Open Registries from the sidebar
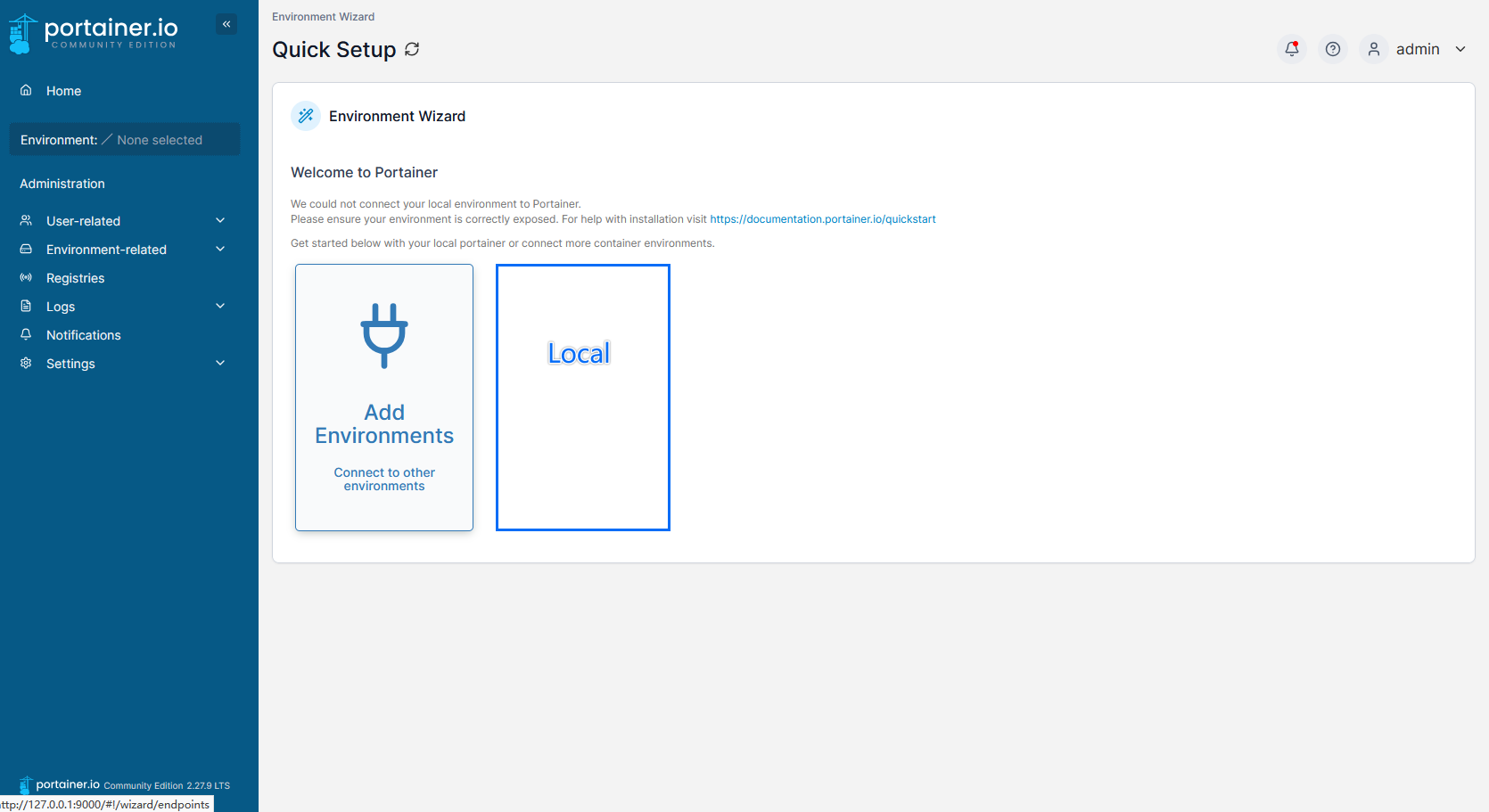This screenshot has width=1489, height=812. coord(75,278)
